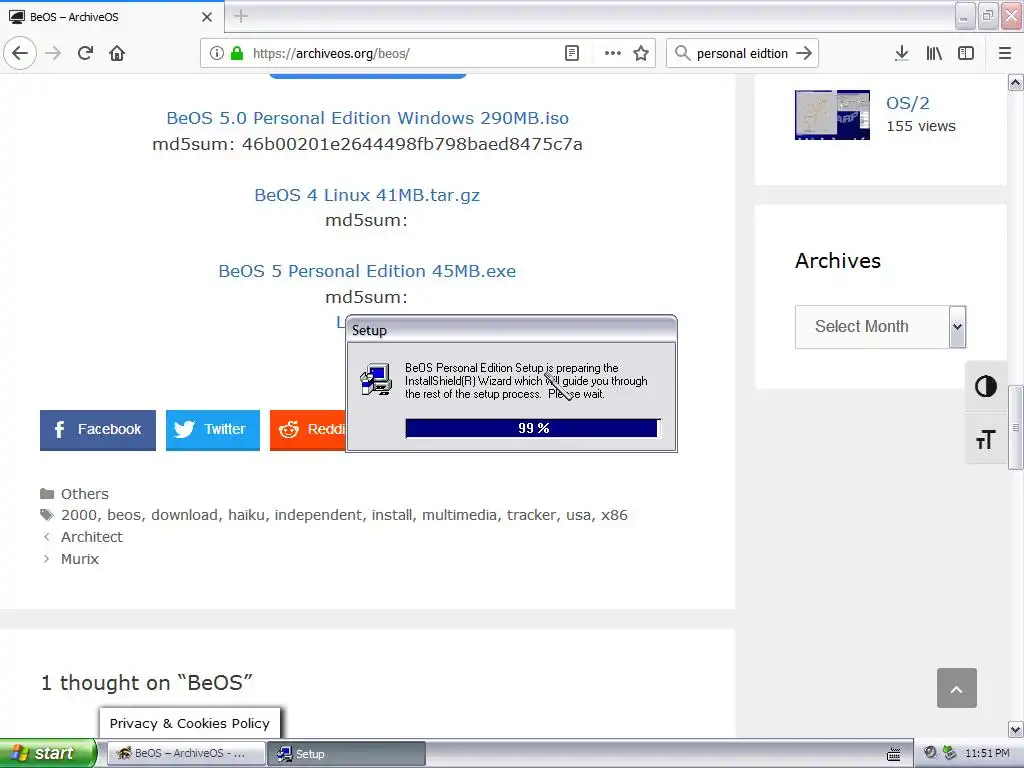Share the page on Facebook
This screenshot has height=768, width=1024.
pyautogui.click(x=98, y=430)
